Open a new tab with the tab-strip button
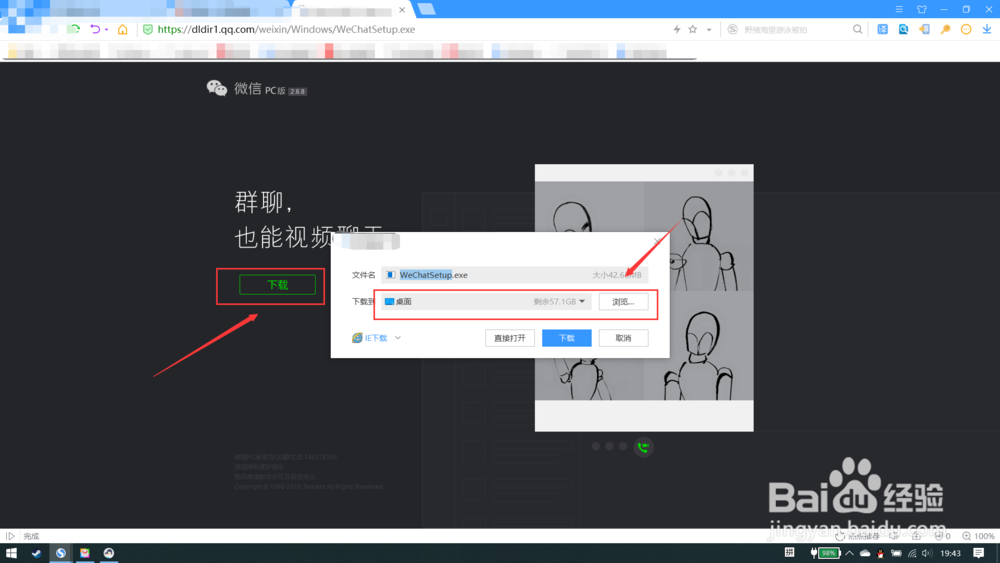The image size is (1000, 563). pos(426,9)
